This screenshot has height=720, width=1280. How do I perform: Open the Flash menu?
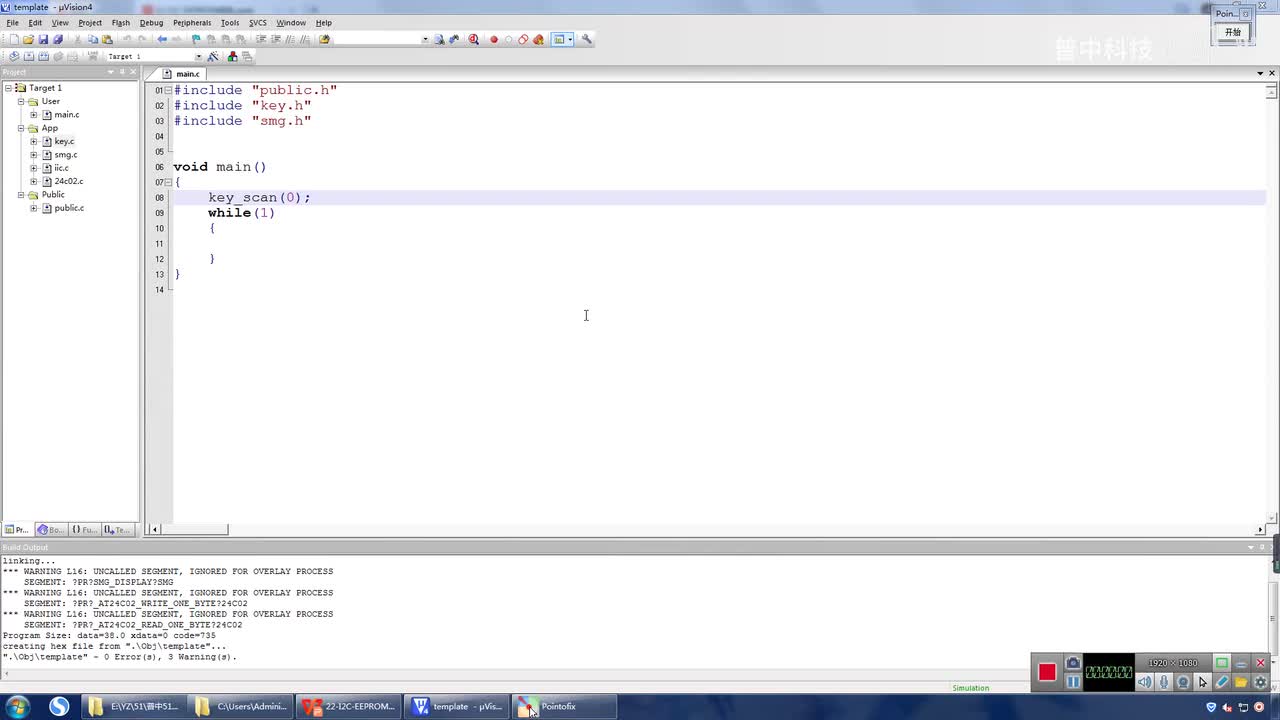click(121, 23)
